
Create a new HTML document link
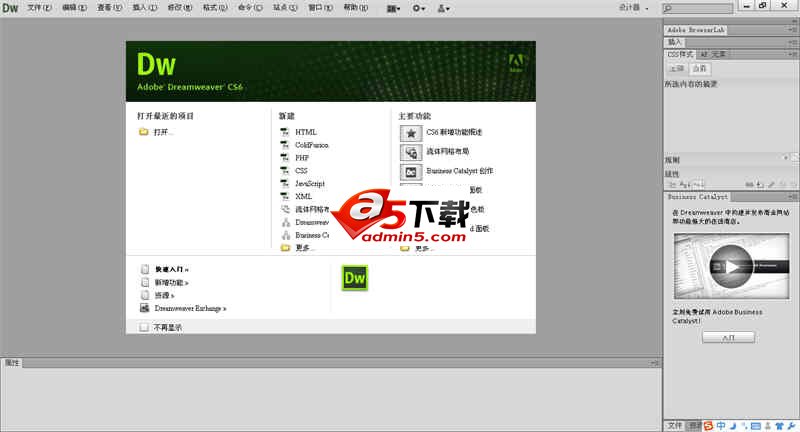coord(306,132)
